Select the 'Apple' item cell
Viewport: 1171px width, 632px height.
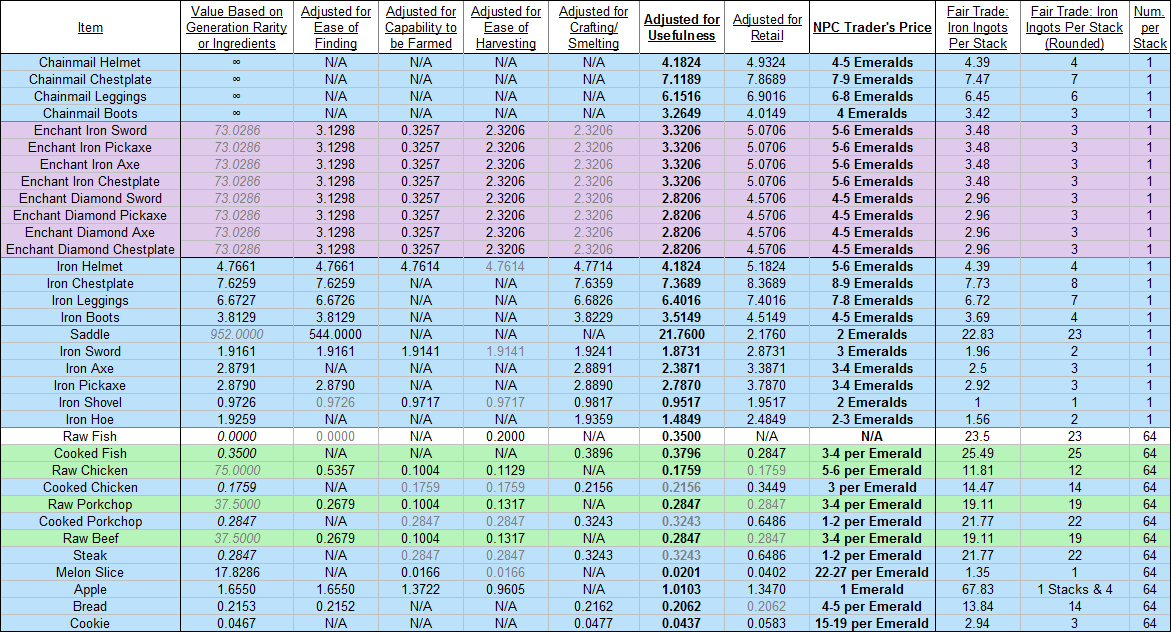[90, 589]
